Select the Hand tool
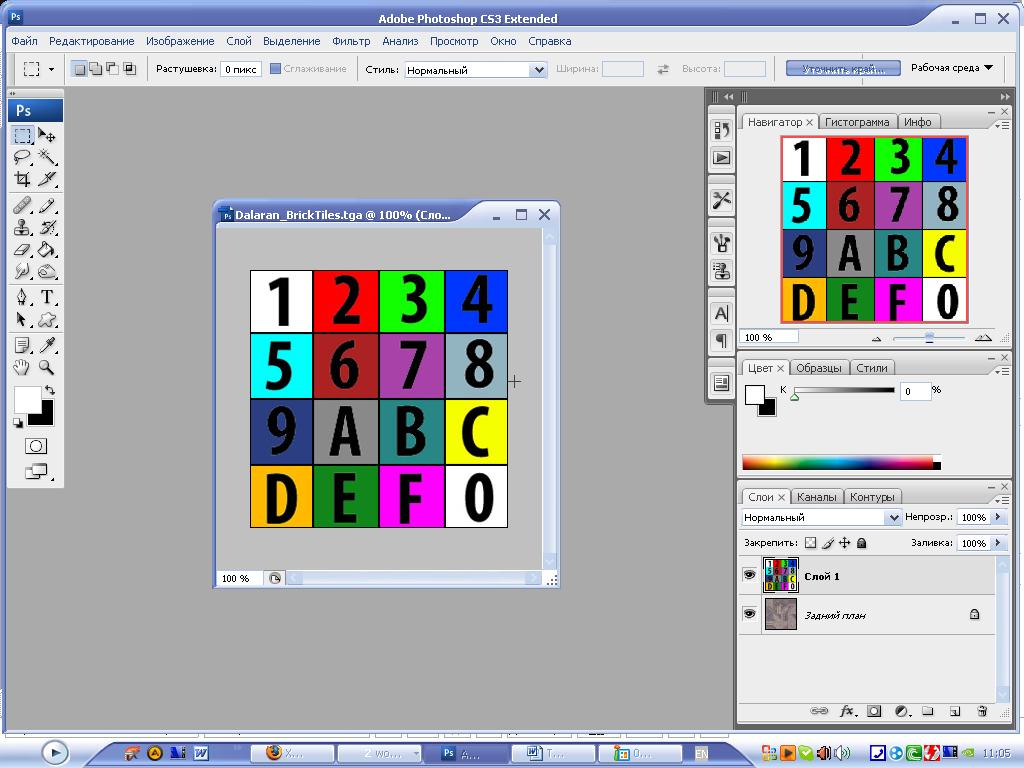The height and width of the screenshot is (768, 1024). (x=23, y=367)
